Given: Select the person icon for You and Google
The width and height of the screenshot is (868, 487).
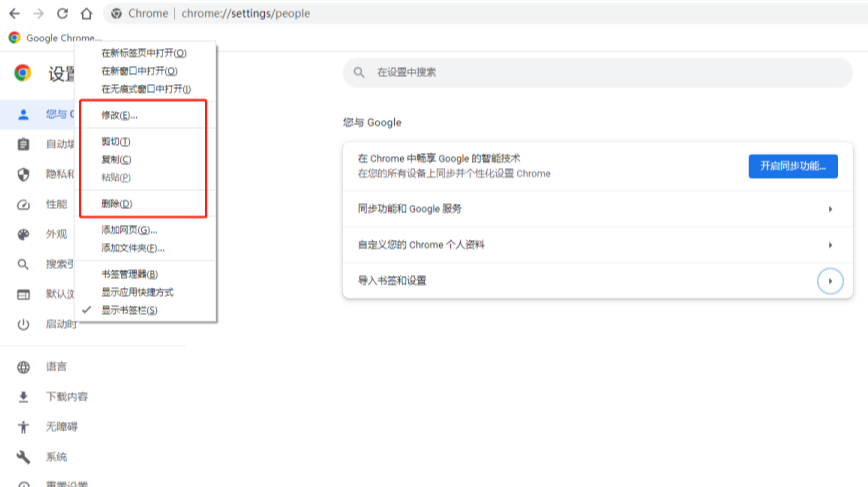Looking at the screenshot, I should [23, 115].
